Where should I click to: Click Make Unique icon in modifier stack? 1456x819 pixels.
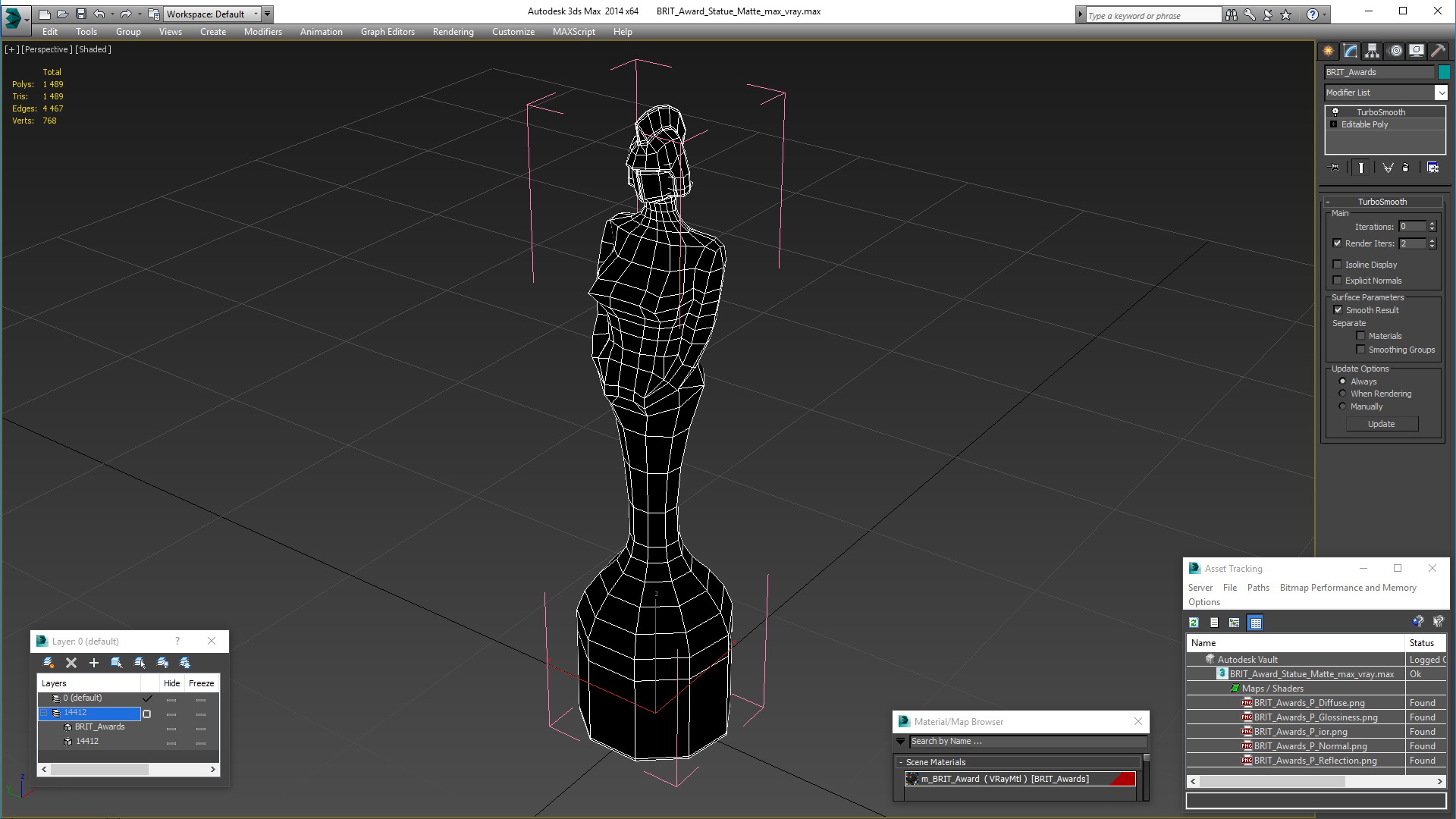pos(1388,168)
